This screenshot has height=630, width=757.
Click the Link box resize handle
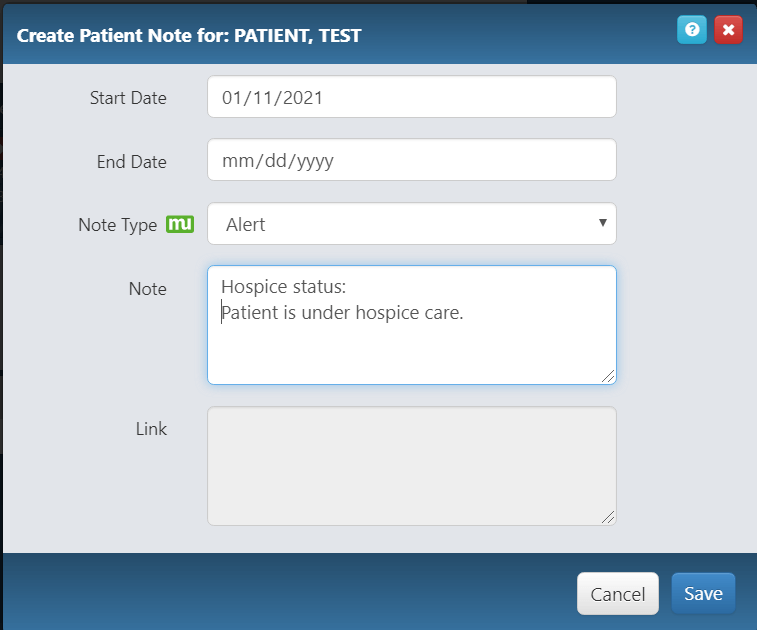(608, 517)
